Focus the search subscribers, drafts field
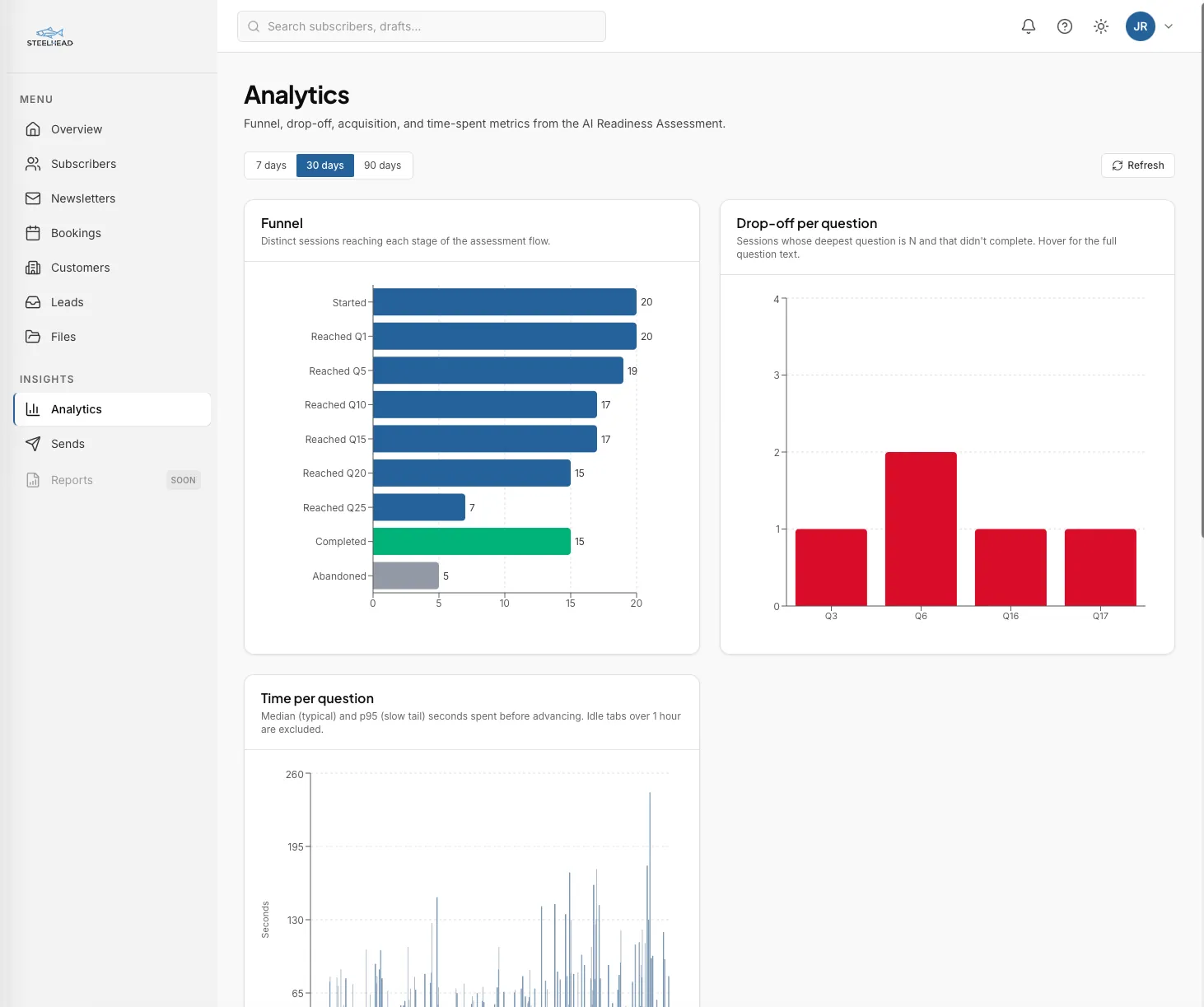The image size is (1204, 1007). tap(422, 26)
